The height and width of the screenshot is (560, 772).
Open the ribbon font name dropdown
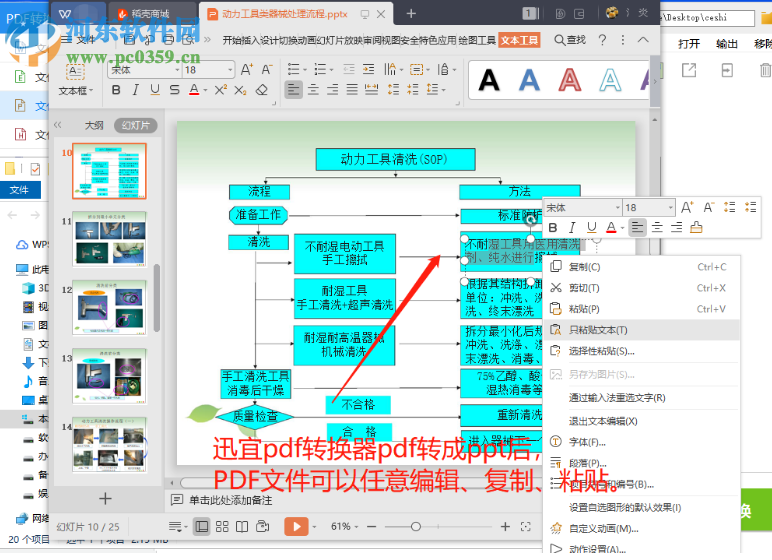pos(177,70)
